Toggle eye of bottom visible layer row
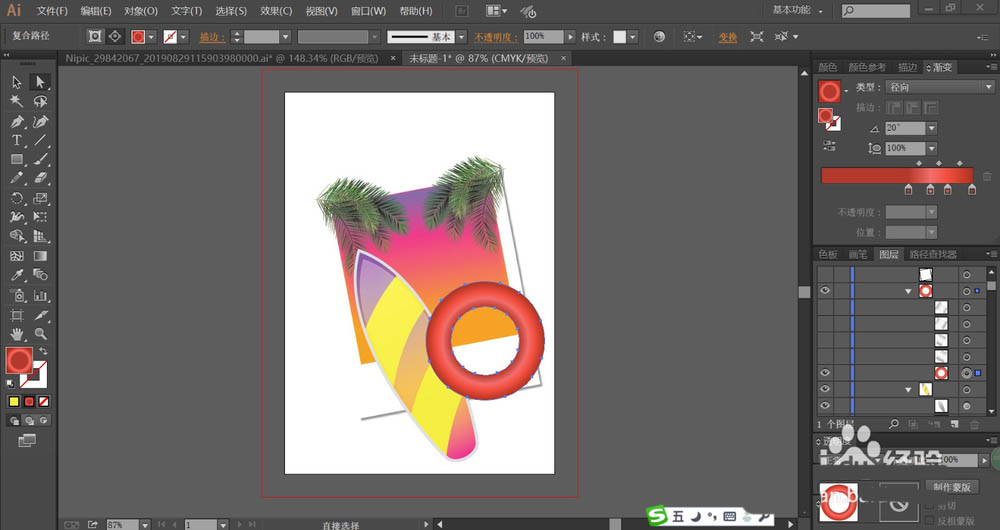The height and width of the screenshot is (530, 1000). [x=825, y=406]
